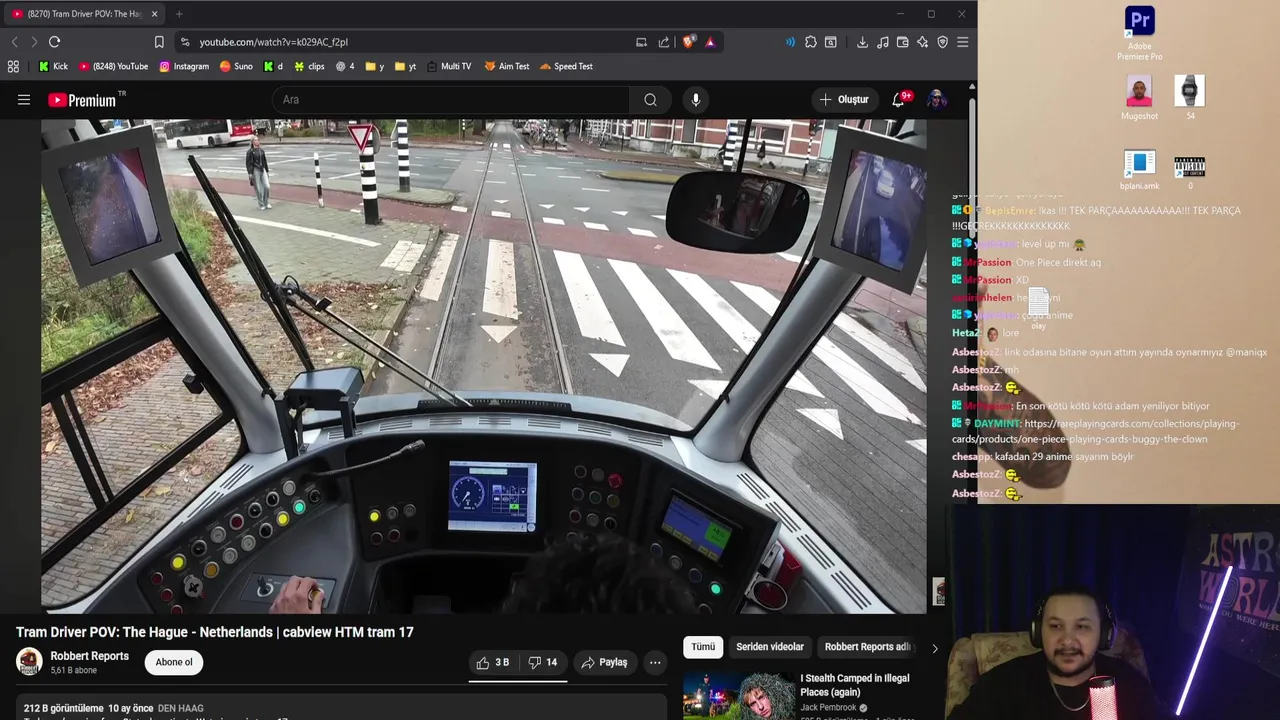Image resolution: width=1280 pixels, height=720 pixels.
Task: Share the video with the Paylaş button
Action: [604, 662]
